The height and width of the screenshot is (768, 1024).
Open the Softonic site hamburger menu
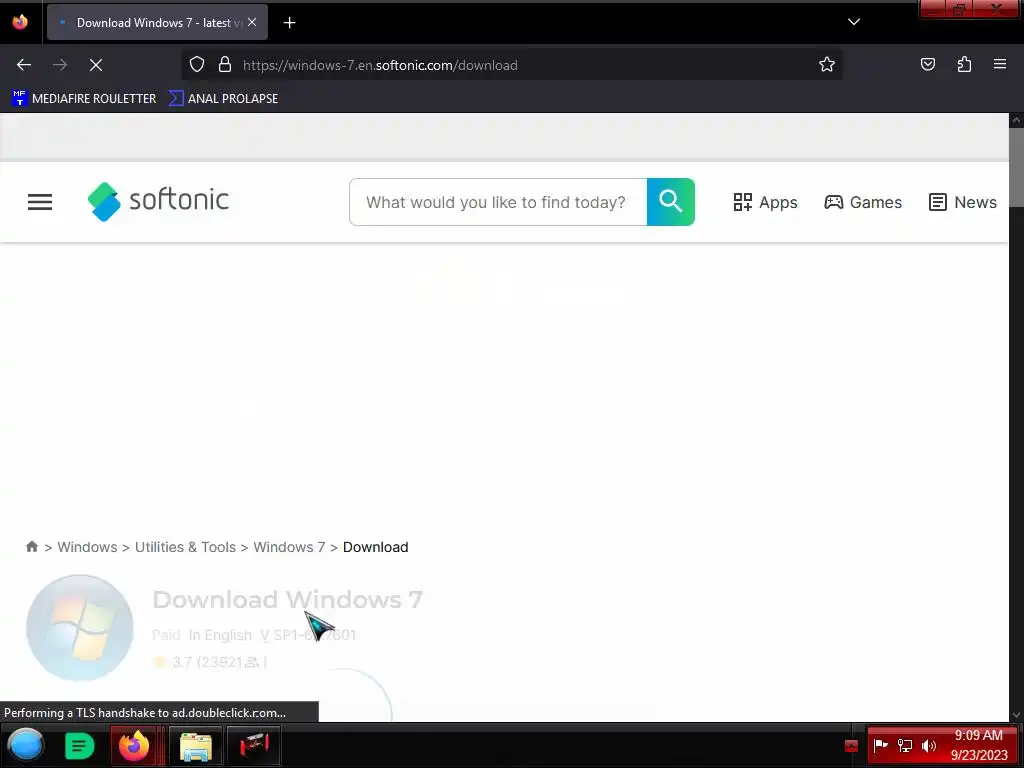[40, 202]
